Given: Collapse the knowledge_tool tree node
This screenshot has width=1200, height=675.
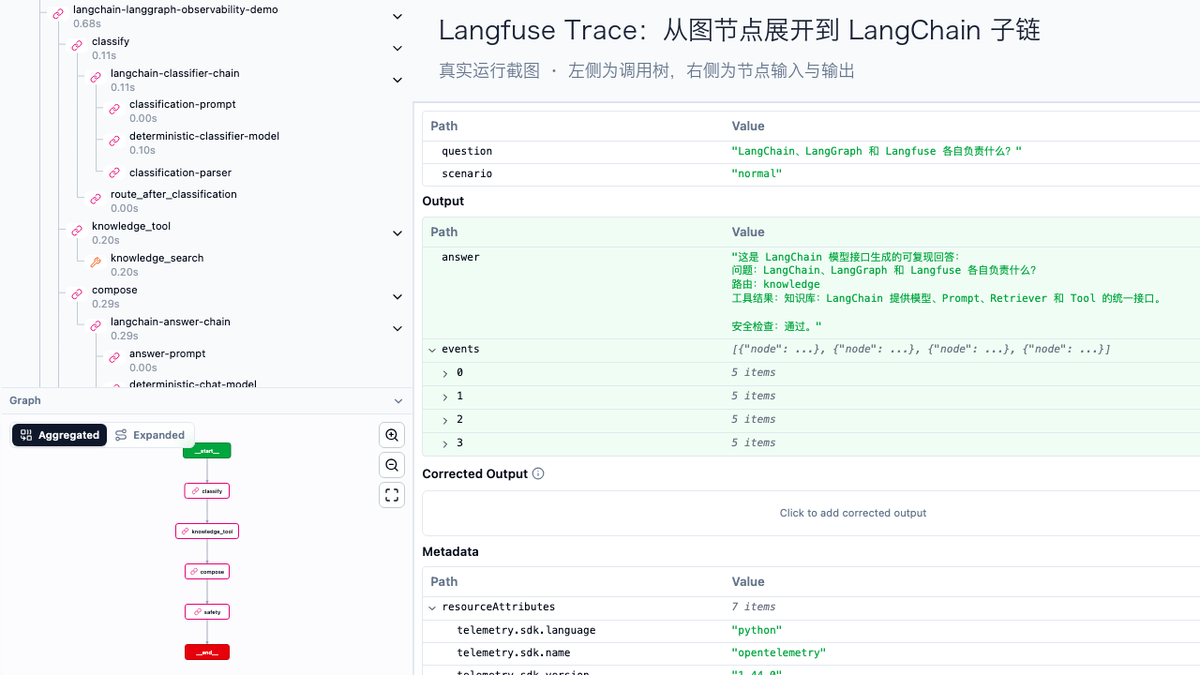Looking at the screenshot, I should (397, 233).
